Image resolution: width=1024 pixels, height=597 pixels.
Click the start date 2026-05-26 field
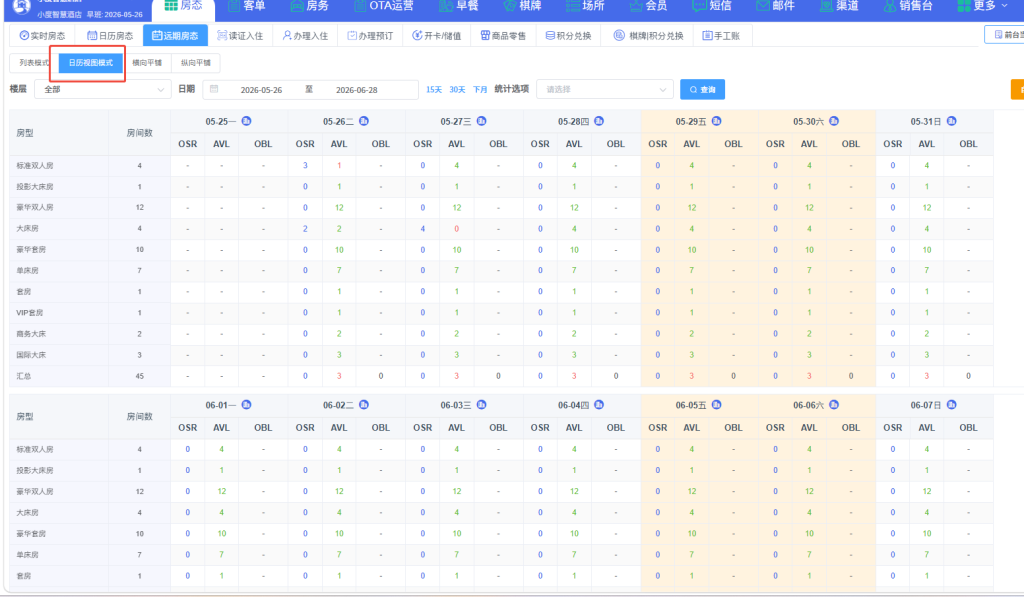click(x=261, y=90)
